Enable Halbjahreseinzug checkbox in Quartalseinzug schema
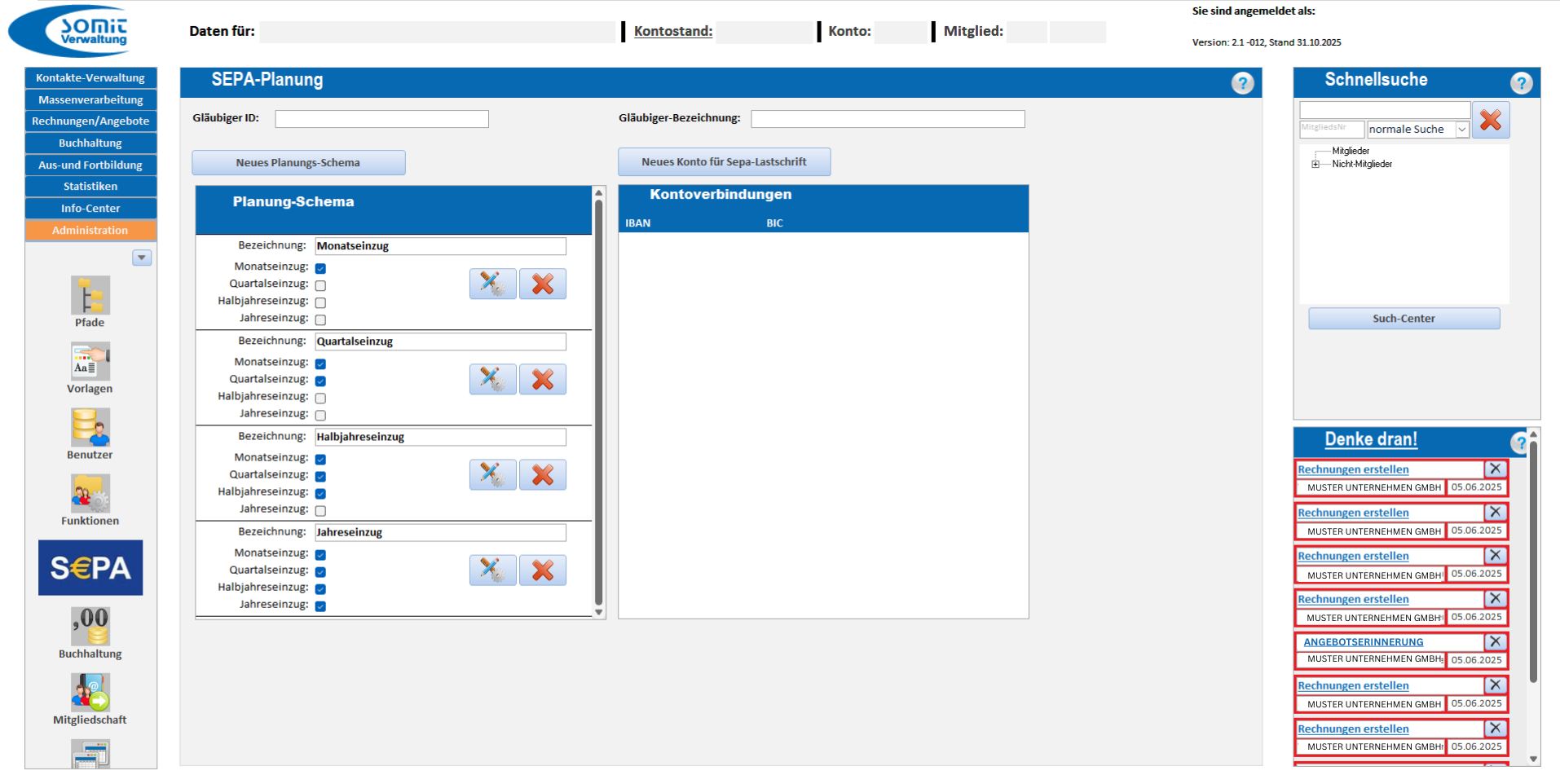The image size is (1560, 784). tap(320, 398)
